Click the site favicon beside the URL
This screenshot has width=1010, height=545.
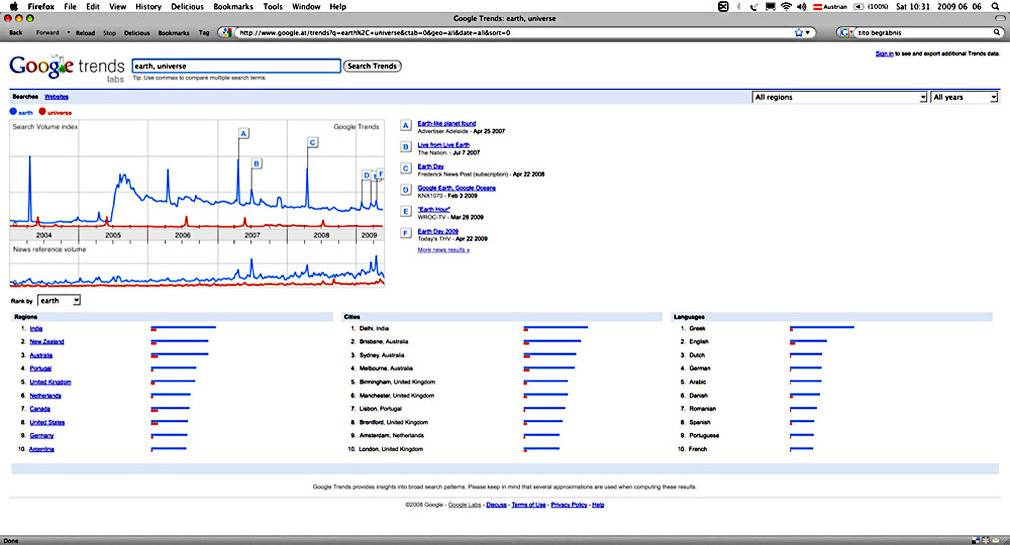click(x=226, y=32)
